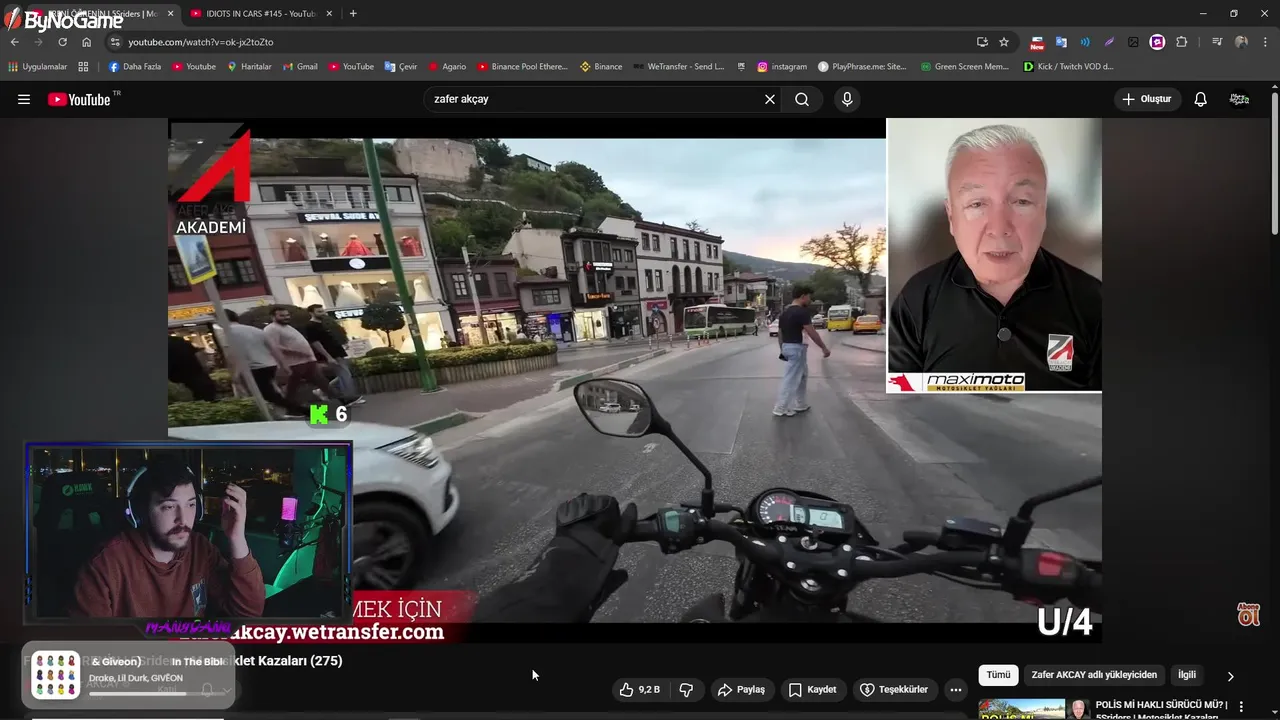Click the video title Kazaları (275)
Viewport: 1280px width, 720px height.
(x=291, y=661)
